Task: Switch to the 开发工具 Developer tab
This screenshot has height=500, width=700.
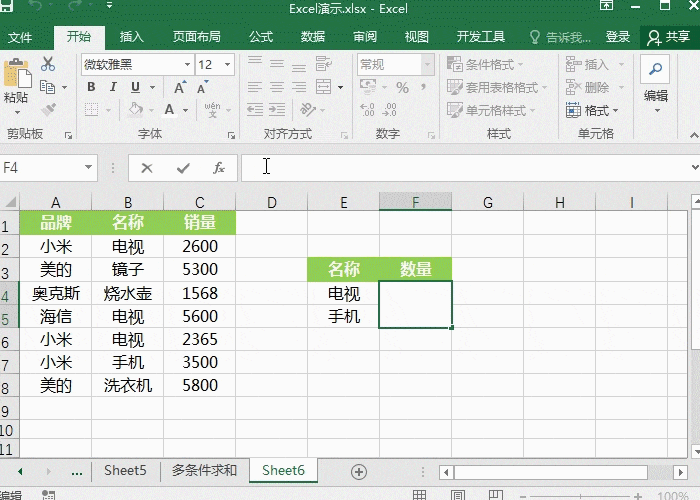Action: [480, 37]
